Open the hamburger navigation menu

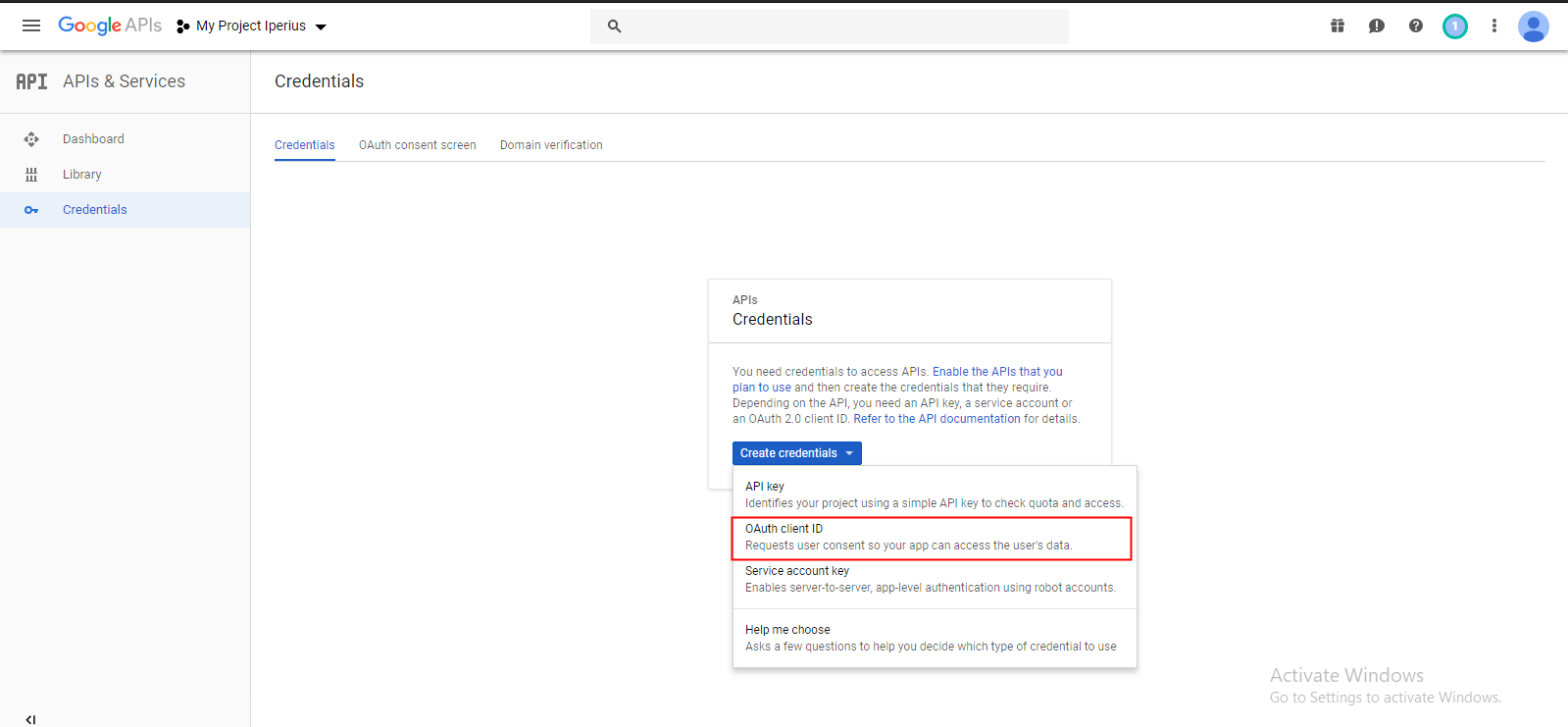tap(31, 26)
